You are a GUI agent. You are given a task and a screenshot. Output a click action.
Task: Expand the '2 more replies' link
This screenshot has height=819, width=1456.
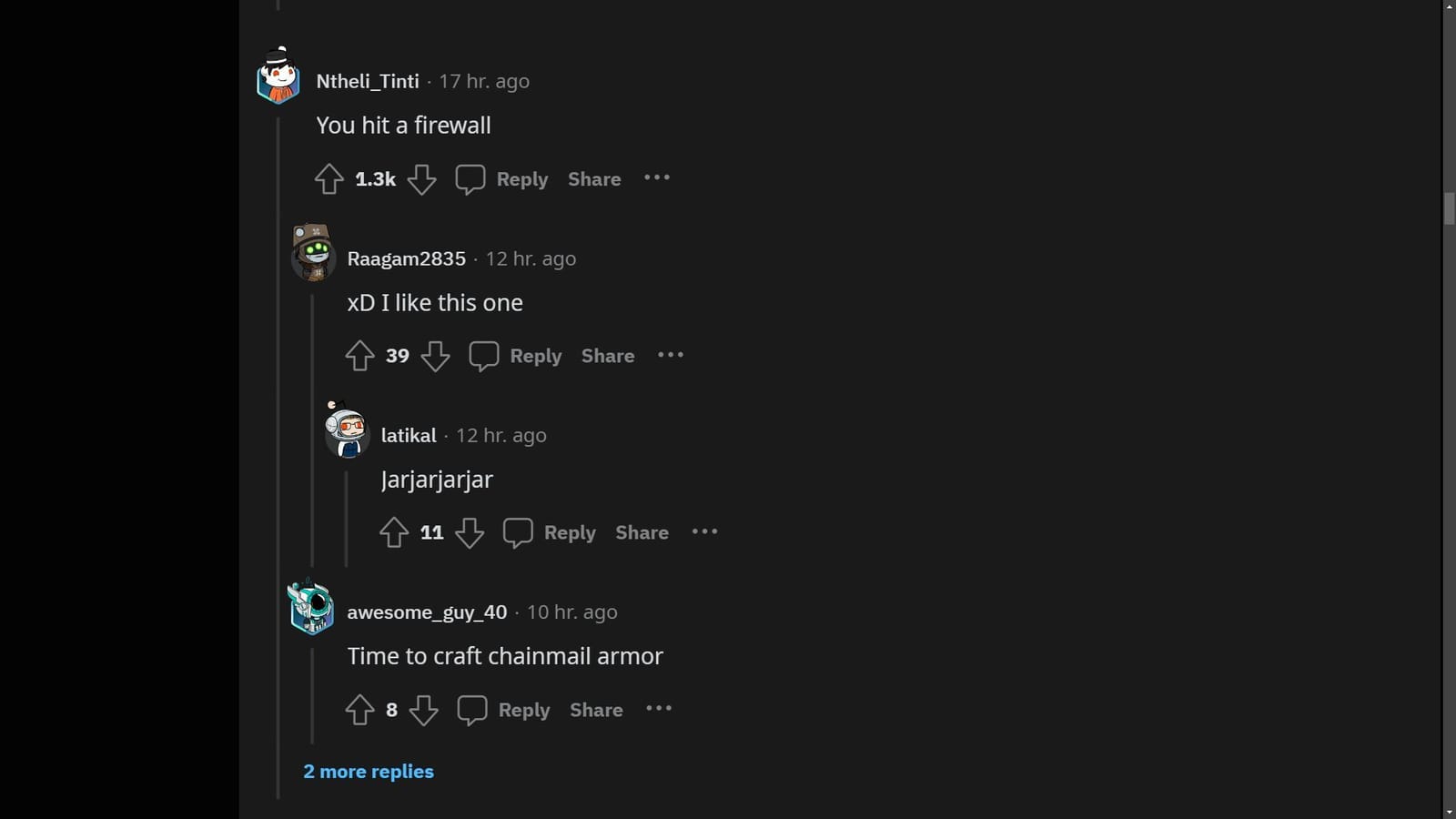coord(369,772)
